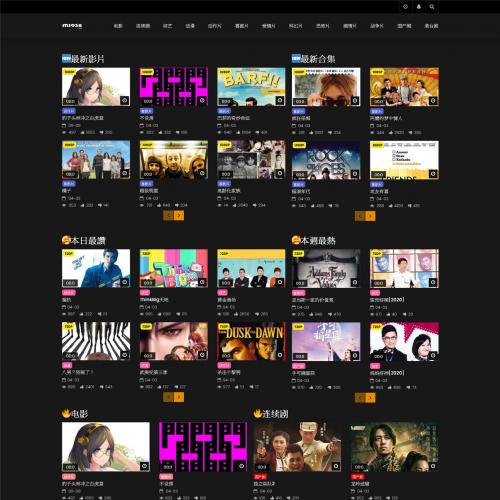500x500 pixels.
Task: Click corner overlay icon on BARFI! thumbnail
Action: (x=280, y=100)
